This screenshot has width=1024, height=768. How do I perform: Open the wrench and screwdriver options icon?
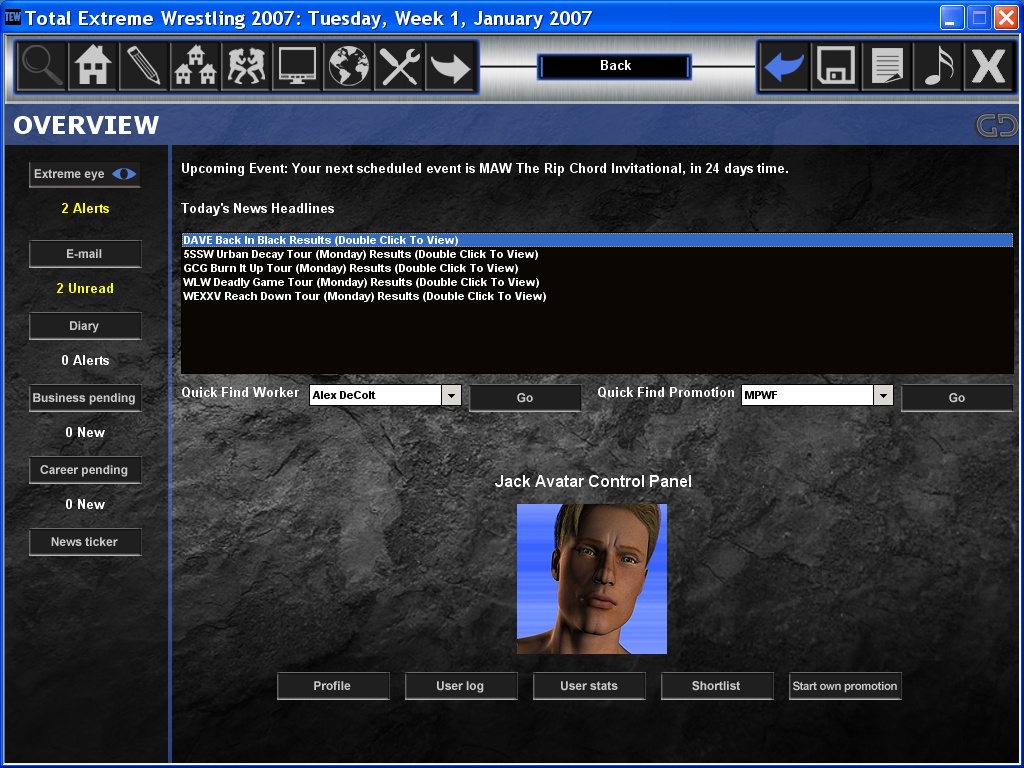point(399,67)
